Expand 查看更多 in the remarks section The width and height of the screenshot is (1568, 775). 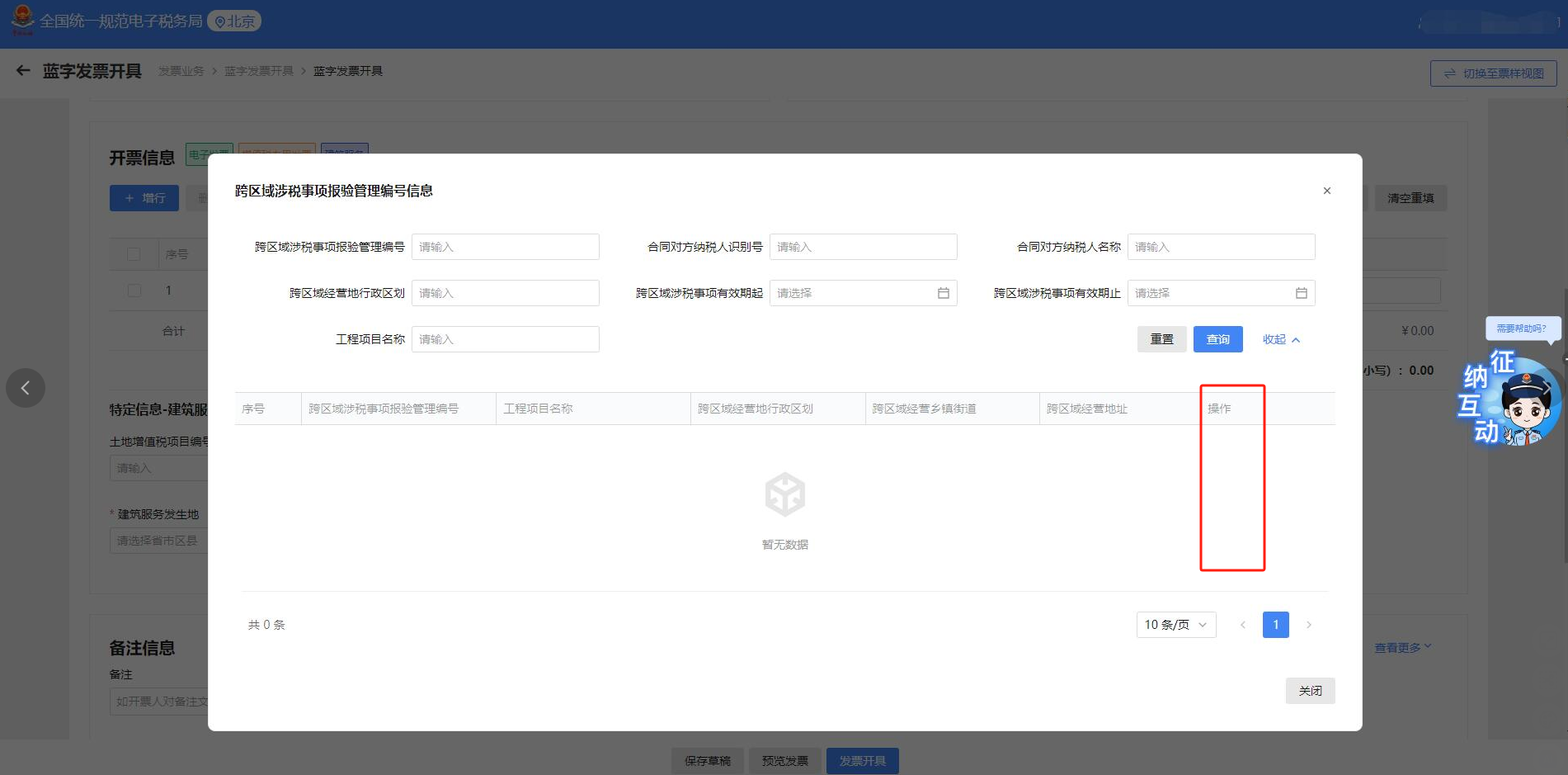pos(1402,648)
